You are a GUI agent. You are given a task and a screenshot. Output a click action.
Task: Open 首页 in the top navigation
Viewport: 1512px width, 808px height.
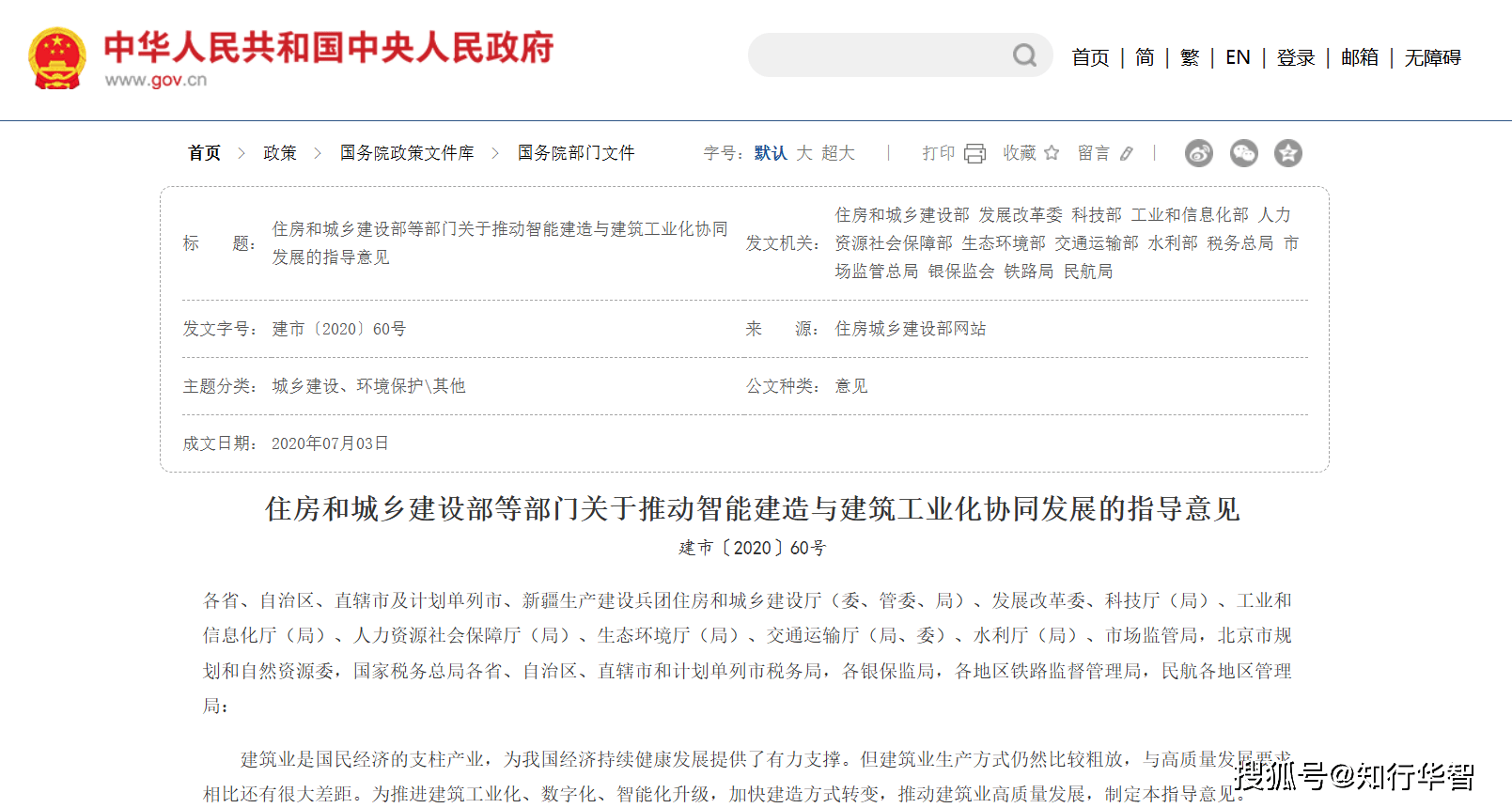point(1090,57)
